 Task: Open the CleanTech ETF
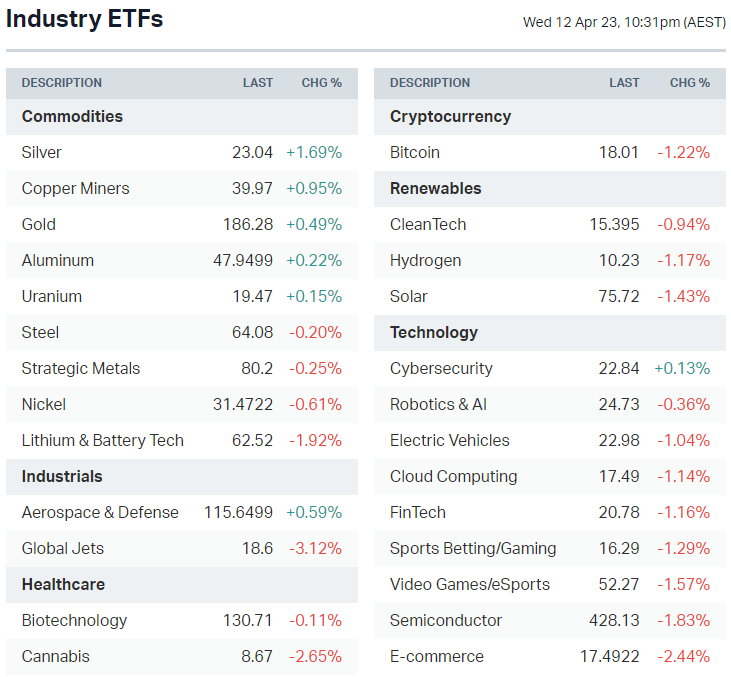click(428, 225)
